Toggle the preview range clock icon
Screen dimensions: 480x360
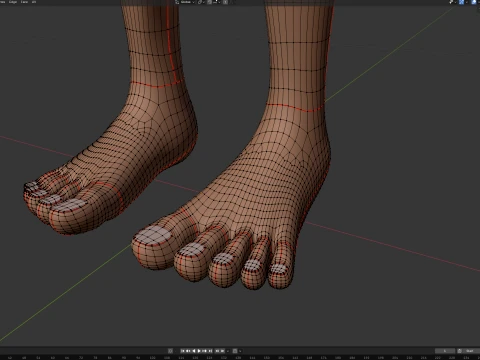click(x=460, y=351)
